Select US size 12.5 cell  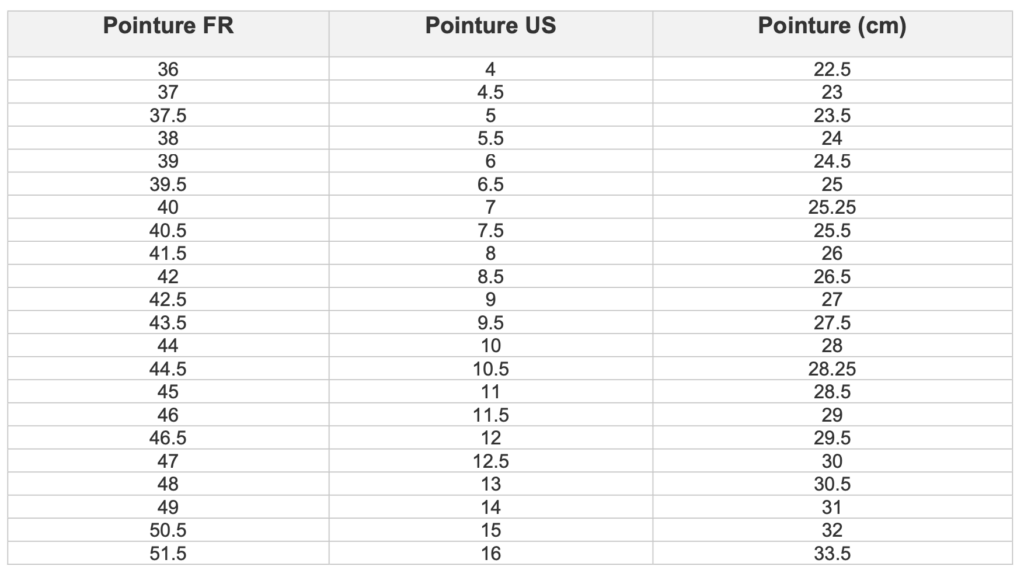click(490, 461)
